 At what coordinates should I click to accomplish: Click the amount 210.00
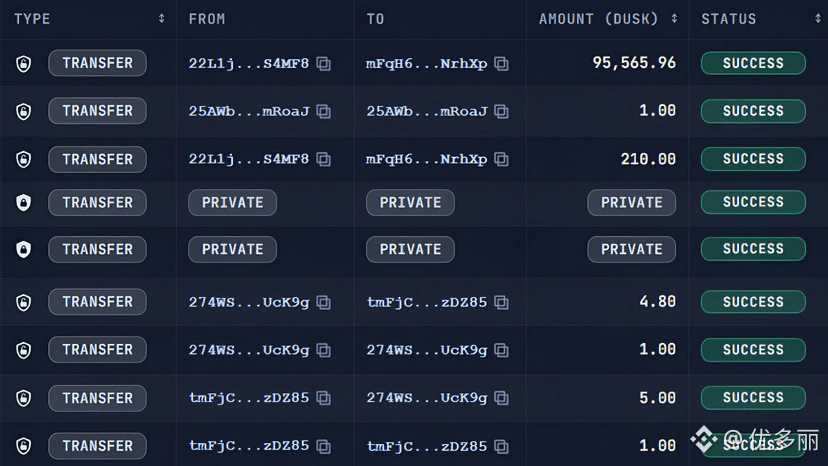click(648, 159)
